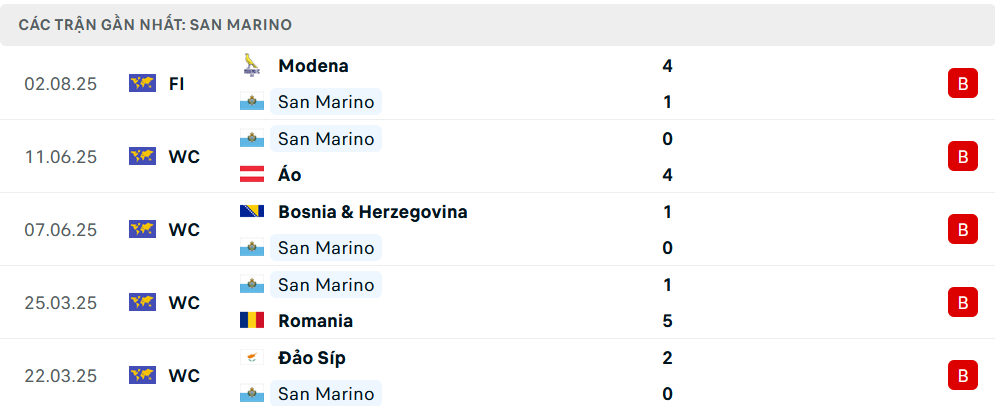Select the Cyprus flag beside Đảo Síp
The width and height of the screenshot is (995, 407).
click(x=251, y=358)
